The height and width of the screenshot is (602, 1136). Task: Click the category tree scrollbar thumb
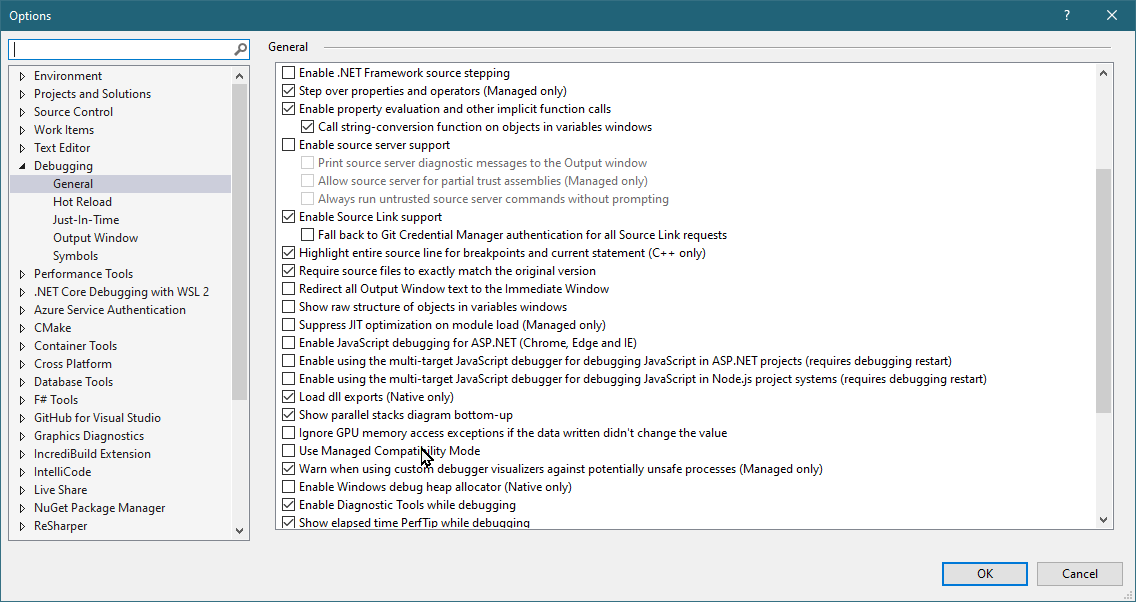[x=240, y=241]
